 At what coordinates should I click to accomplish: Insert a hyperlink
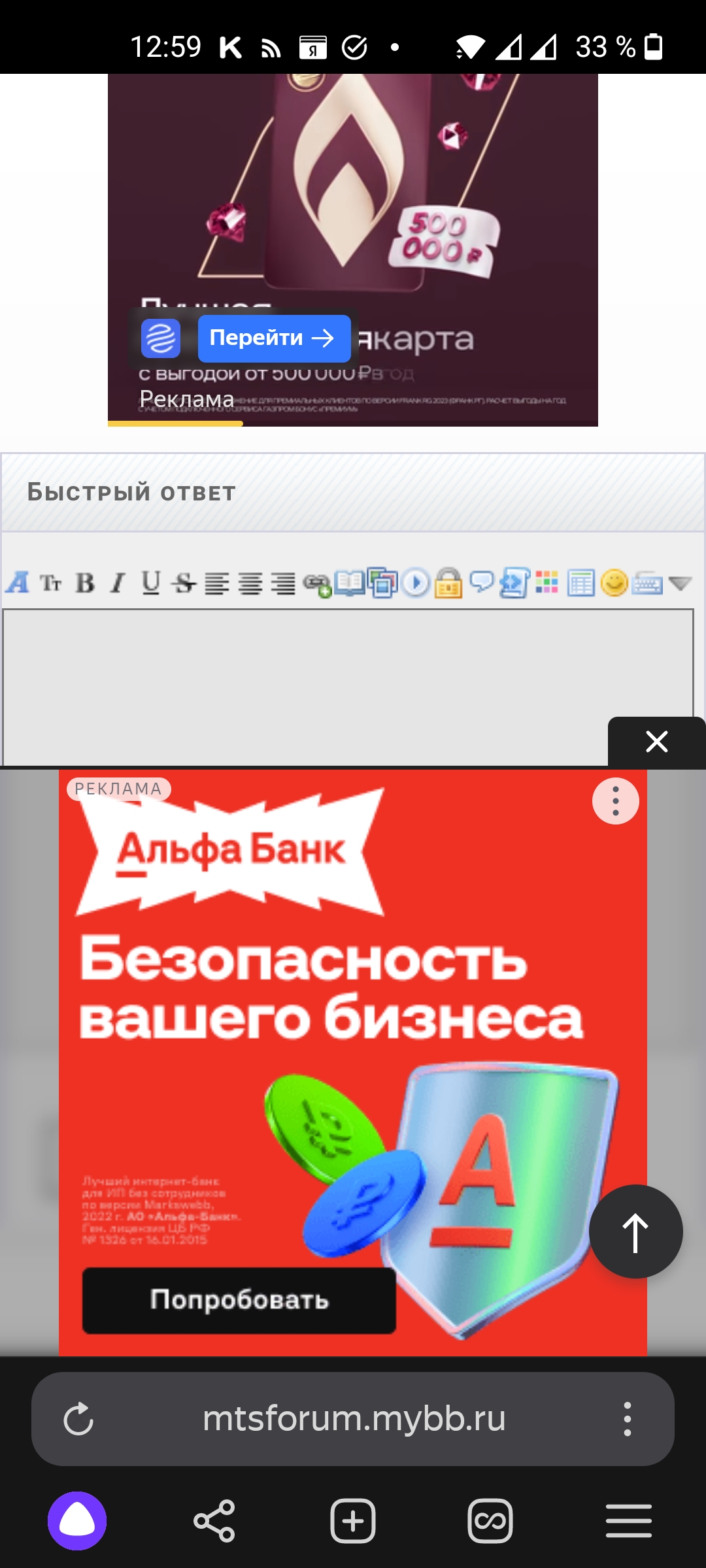tap(317, 583)
